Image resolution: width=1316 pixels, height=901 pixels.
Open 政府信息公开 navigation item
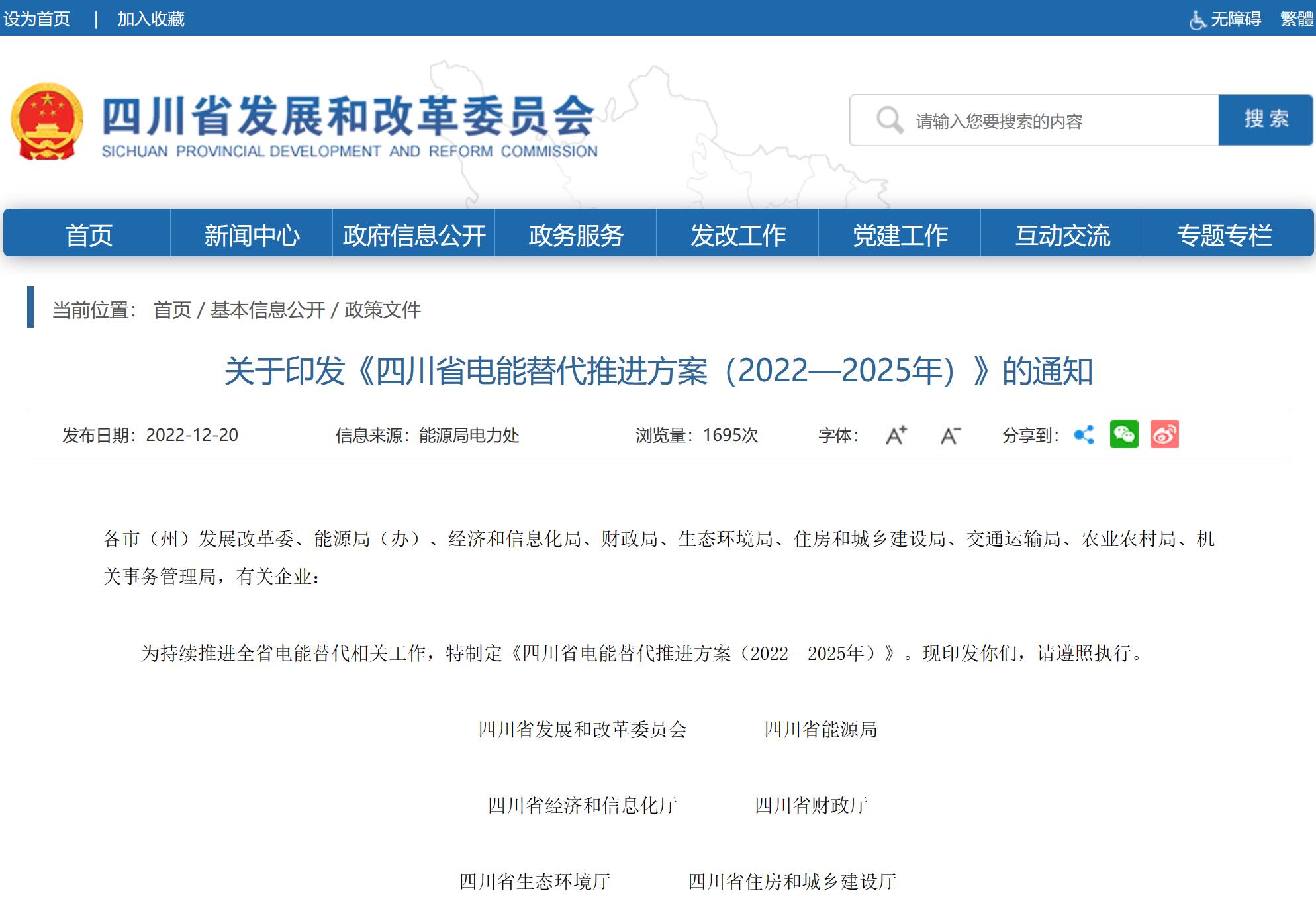coord(414,235)
